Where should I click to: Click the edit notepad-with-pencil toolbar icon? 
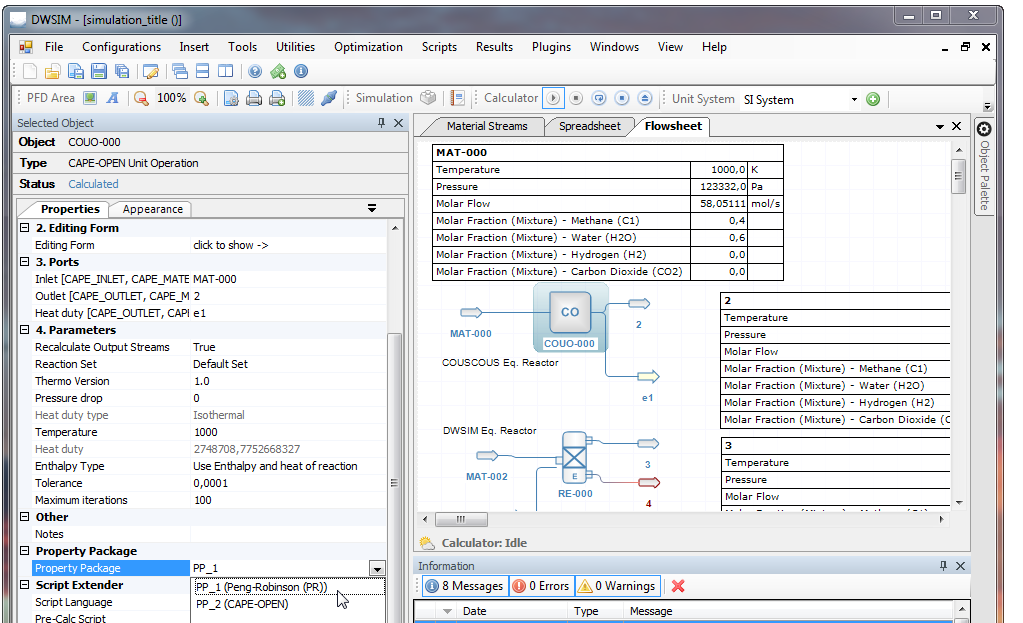(151, 71)
